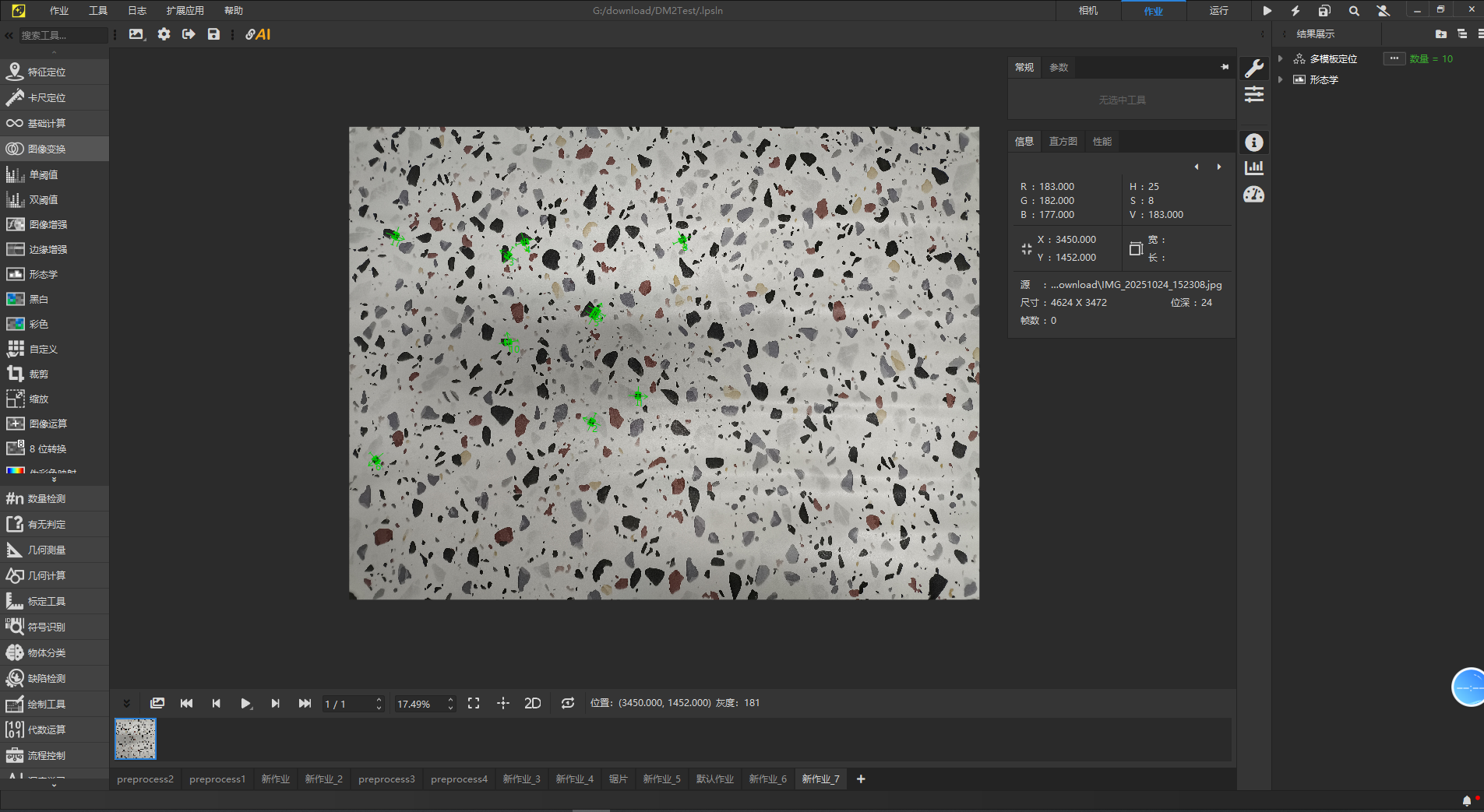Toggle the pin on properties panel
The height and width of the screenshot is (812, 1484).
(x=1225, y=68)
